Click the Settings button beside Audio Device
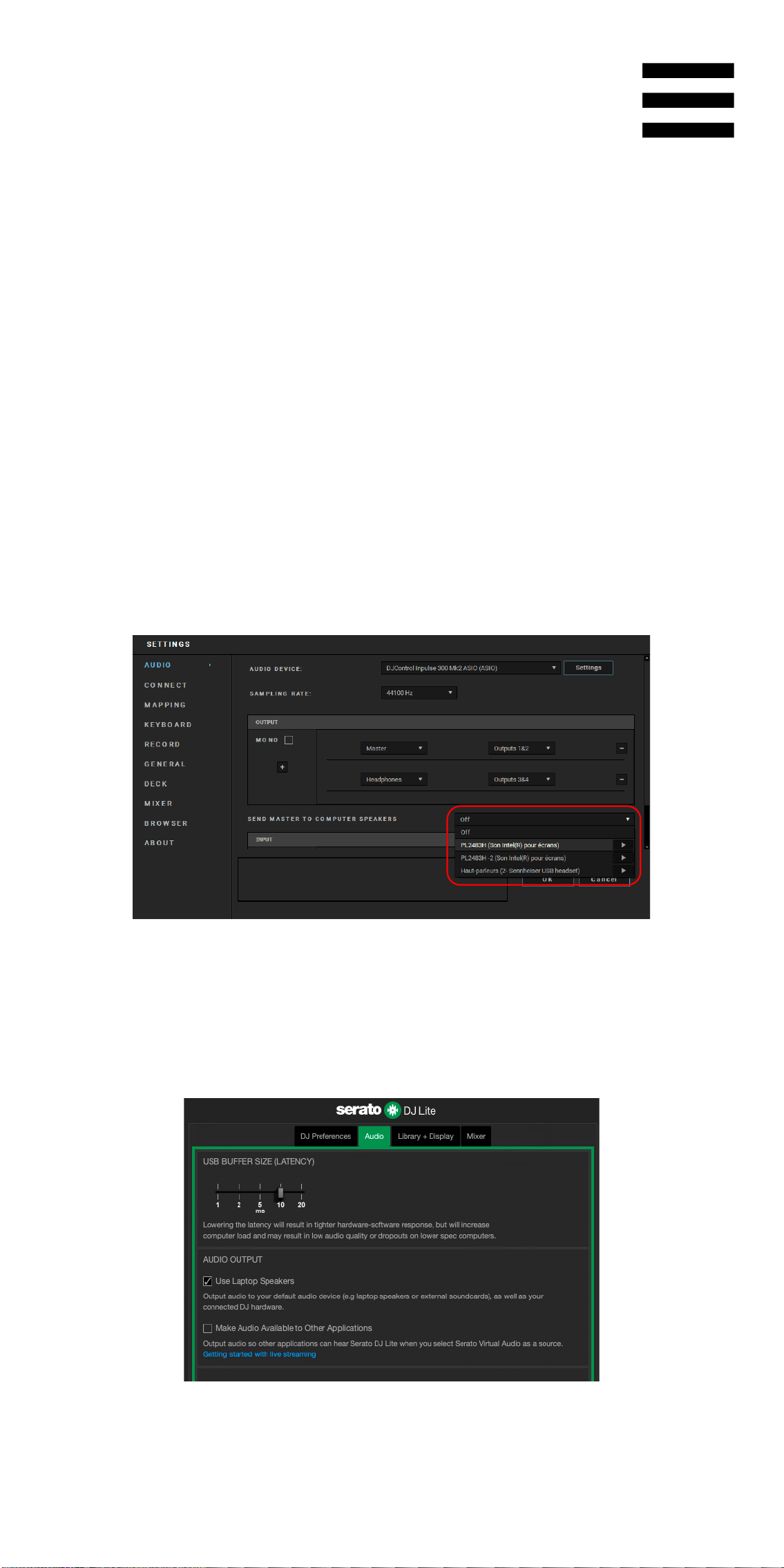 pyautogui.click(x=589, y=668)
